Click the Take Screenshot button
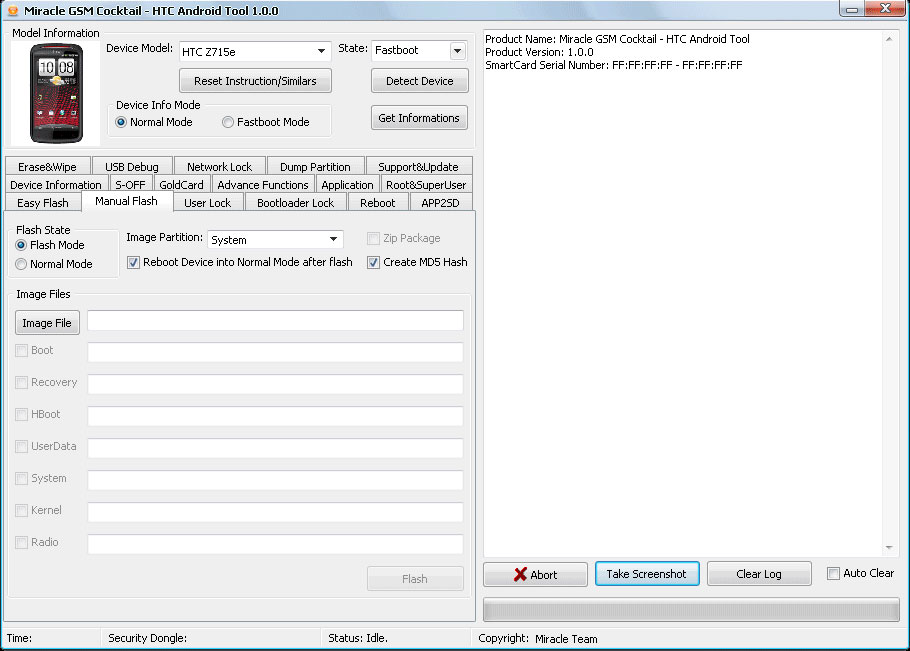 tap(647, 574)
